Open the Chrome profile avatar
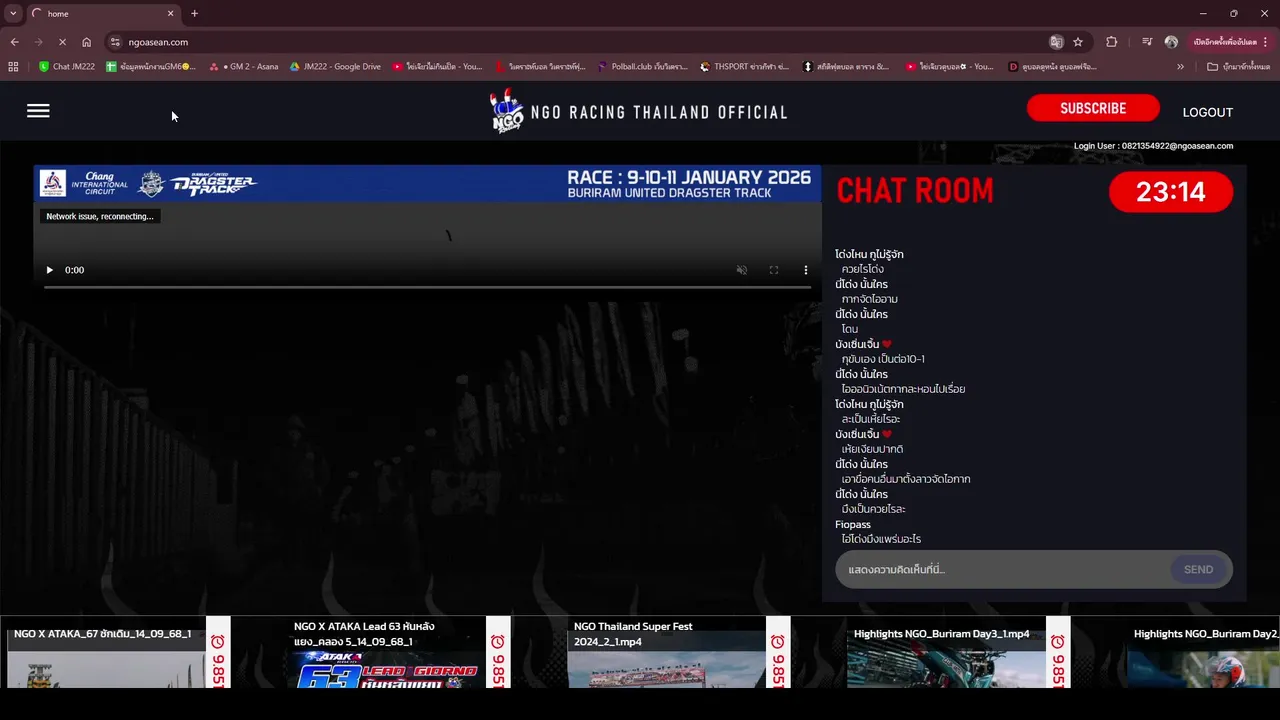This screenshot has height=720, width=1280. 1171,42
